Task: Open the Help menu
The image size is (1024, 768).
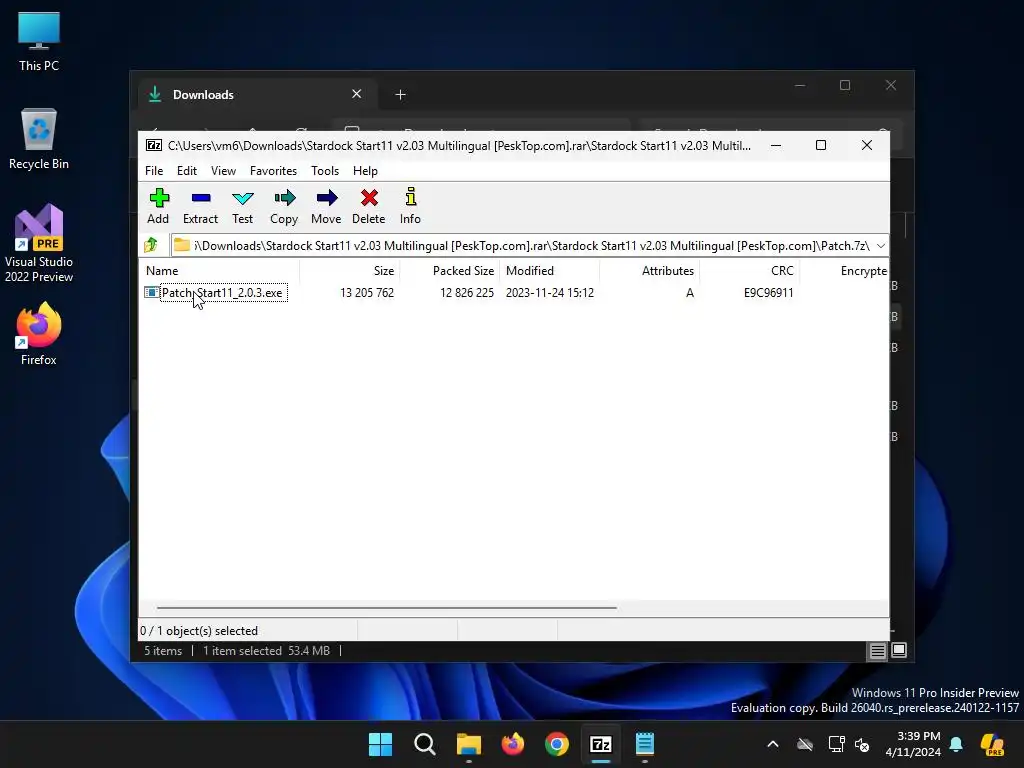Action: [365, 170]
